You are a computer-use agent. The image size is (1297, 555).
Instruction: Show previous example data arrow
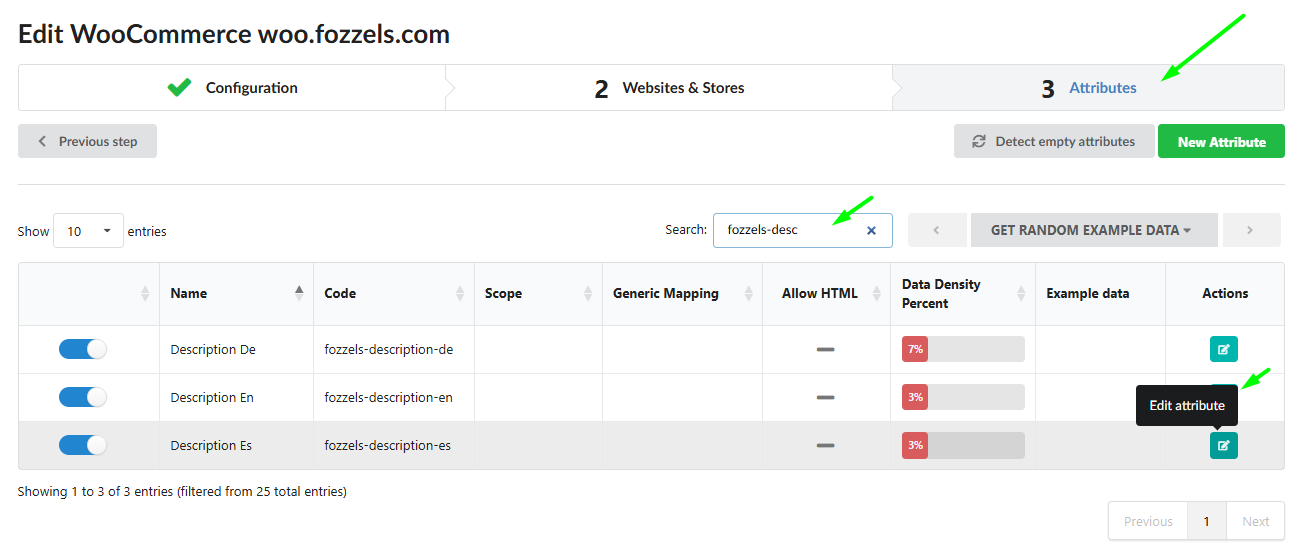(936, 230)
